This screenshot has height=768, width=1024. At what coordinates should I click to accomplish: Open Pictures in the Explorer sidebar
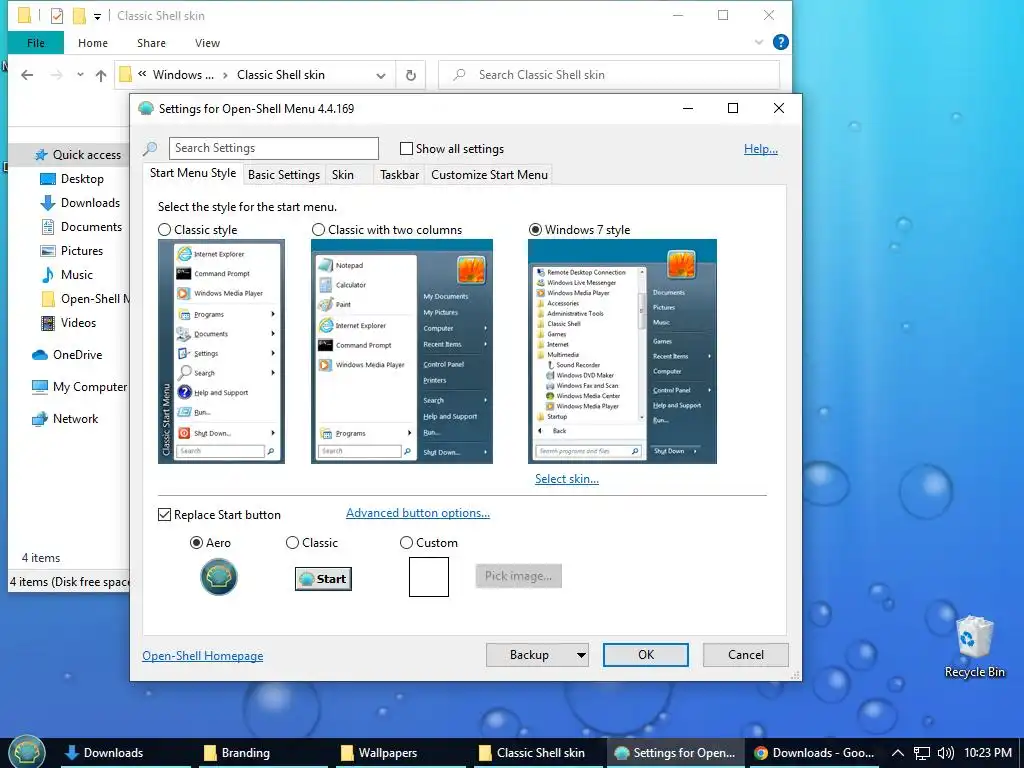pos(72,251)
